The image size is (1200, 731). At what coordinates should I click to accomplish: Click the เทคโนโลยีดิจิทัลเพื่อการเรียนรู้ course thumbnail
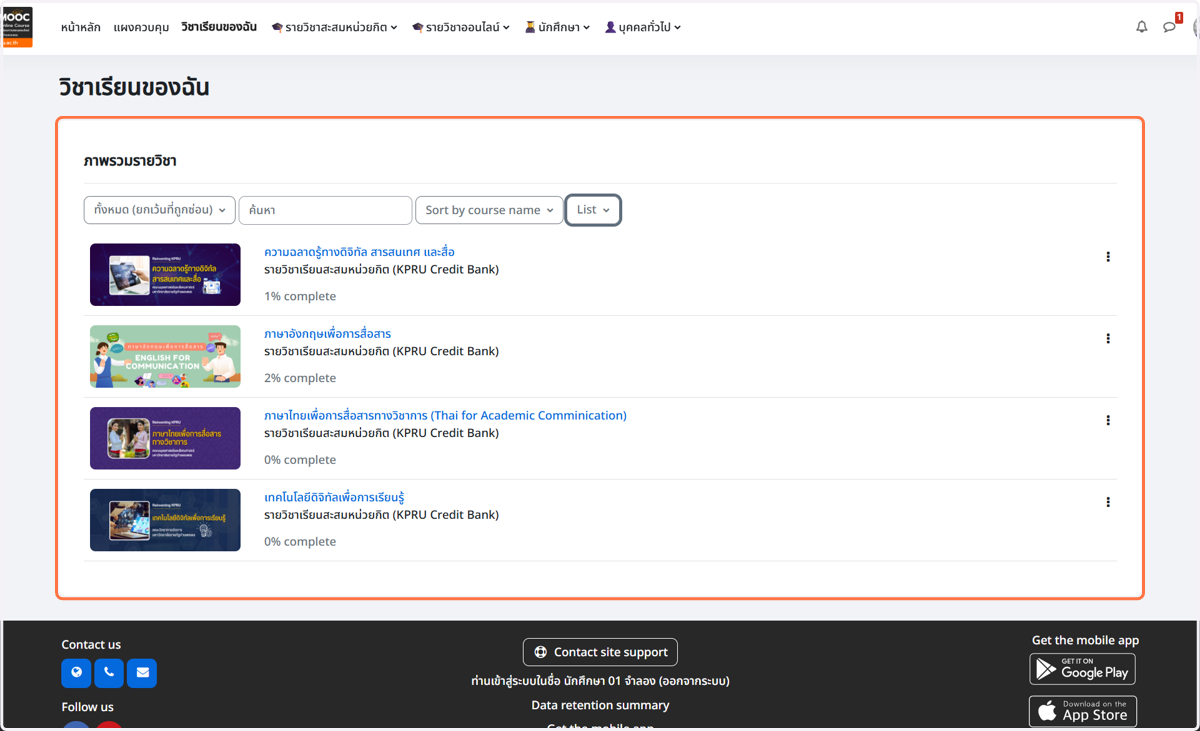[165, 520]
